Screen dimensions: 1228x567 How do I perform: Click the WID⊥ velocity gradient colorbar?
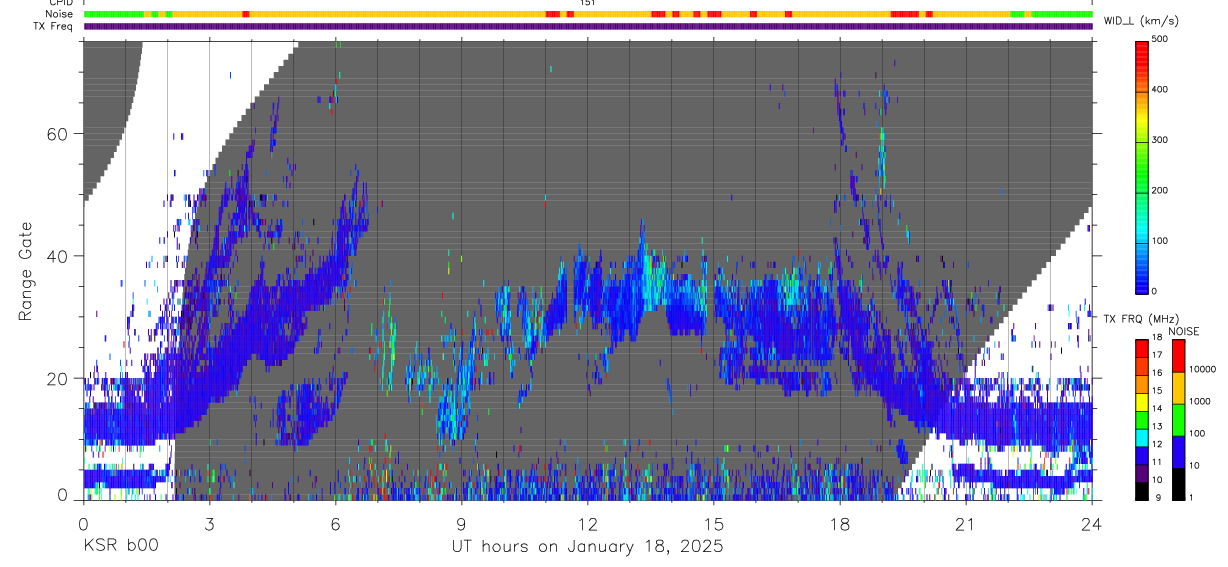coord(1142,166)
